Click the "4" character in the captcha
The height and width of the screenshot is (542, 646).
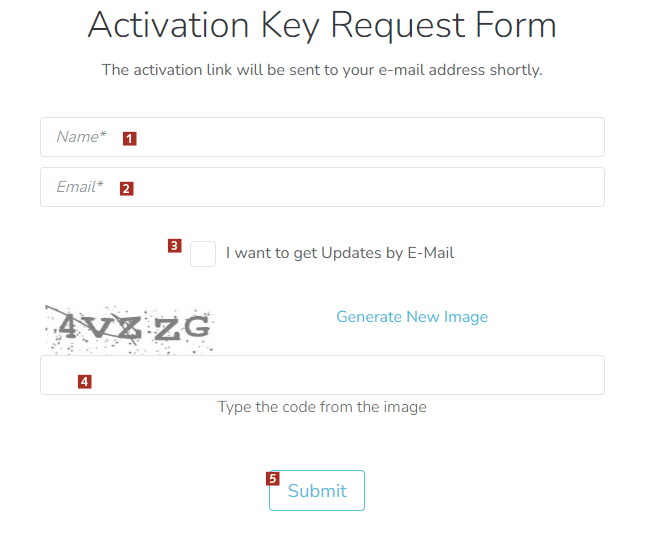coord(67,326)
